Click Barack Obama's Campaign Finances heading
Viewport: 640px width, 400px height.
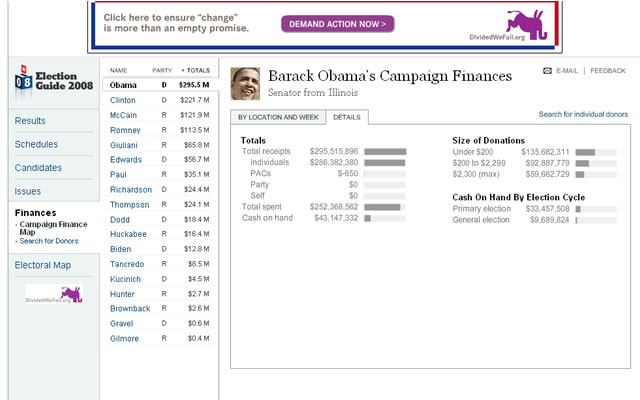[x=390, y=76]
